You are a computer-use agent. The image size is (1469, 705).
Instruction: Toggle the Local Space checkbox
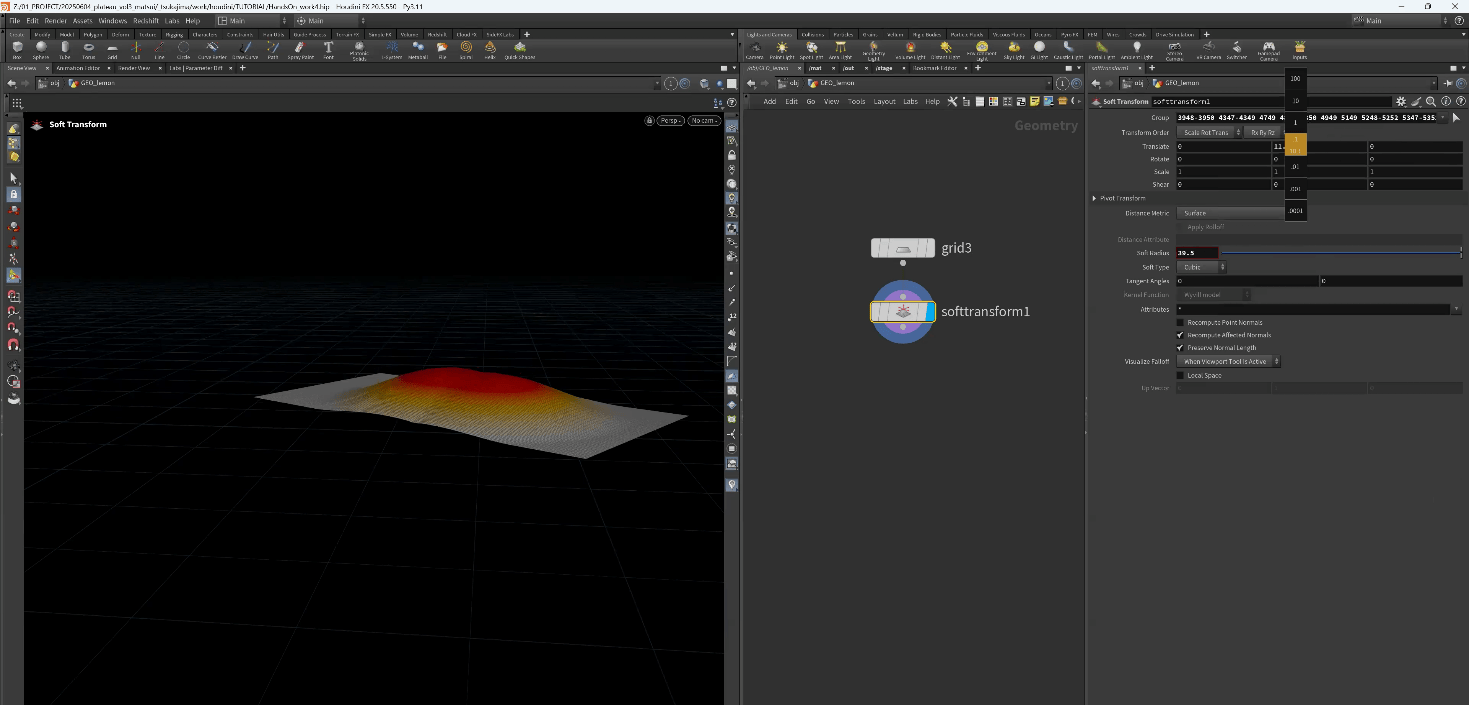1180,376
